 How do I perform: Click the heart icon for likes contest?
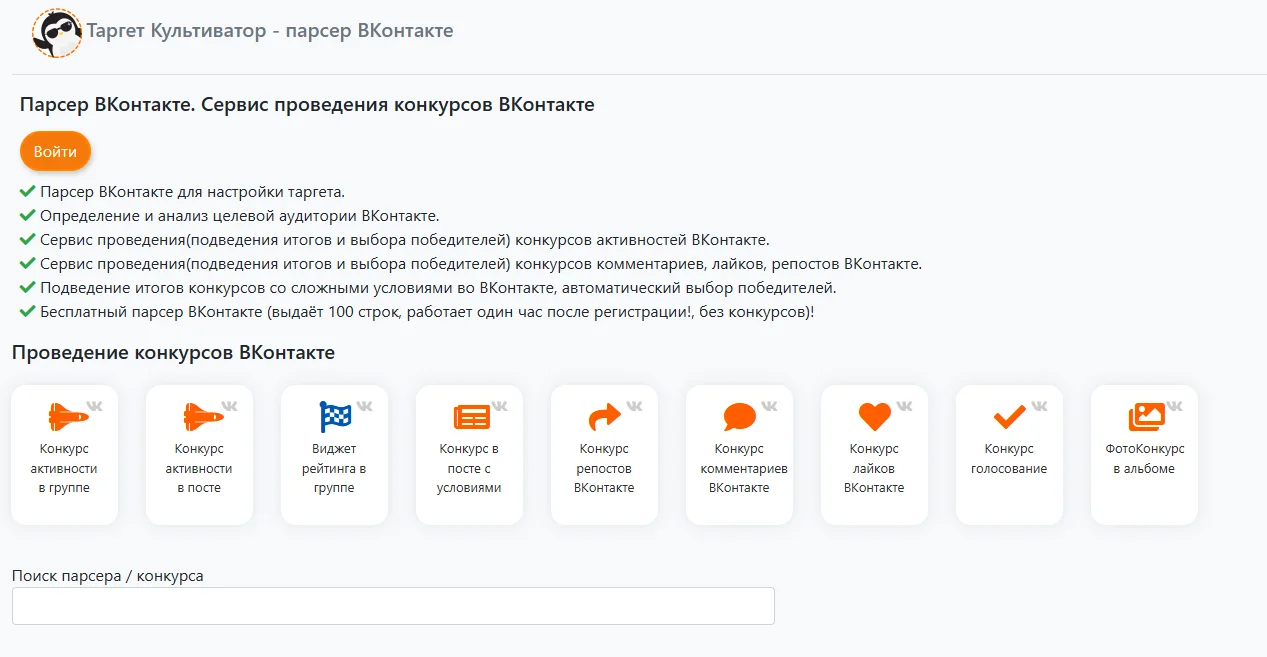[x=875, y=416]
